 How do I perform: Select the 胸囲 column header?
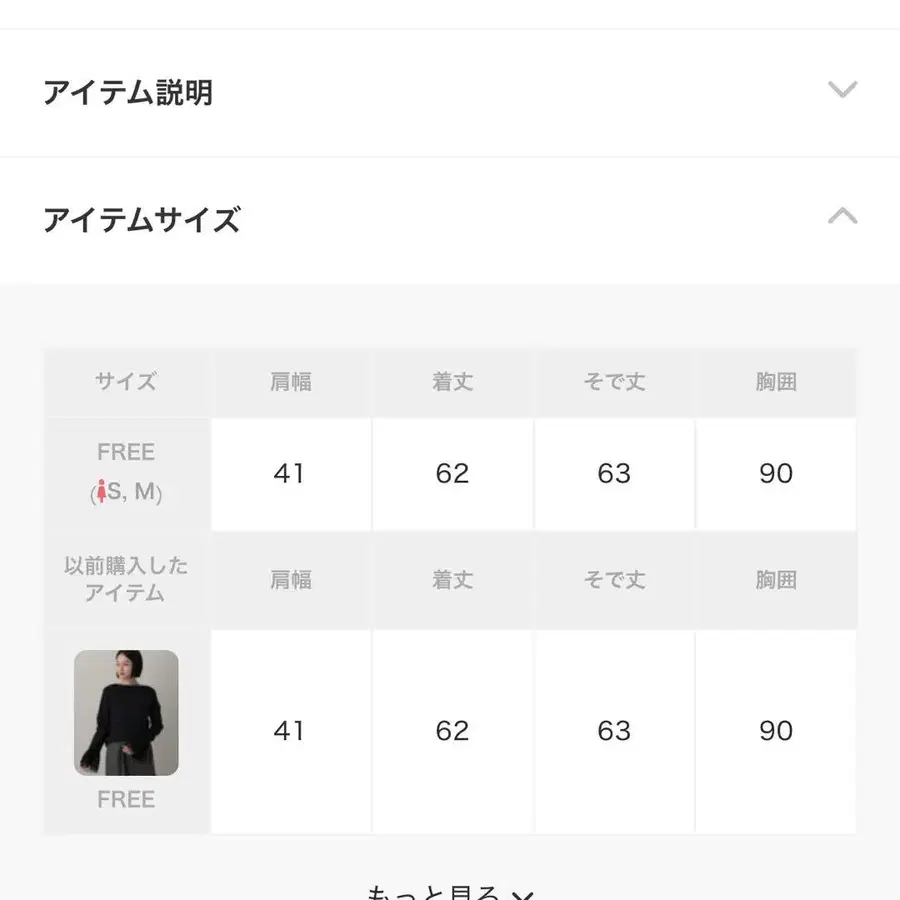[775, 381]
